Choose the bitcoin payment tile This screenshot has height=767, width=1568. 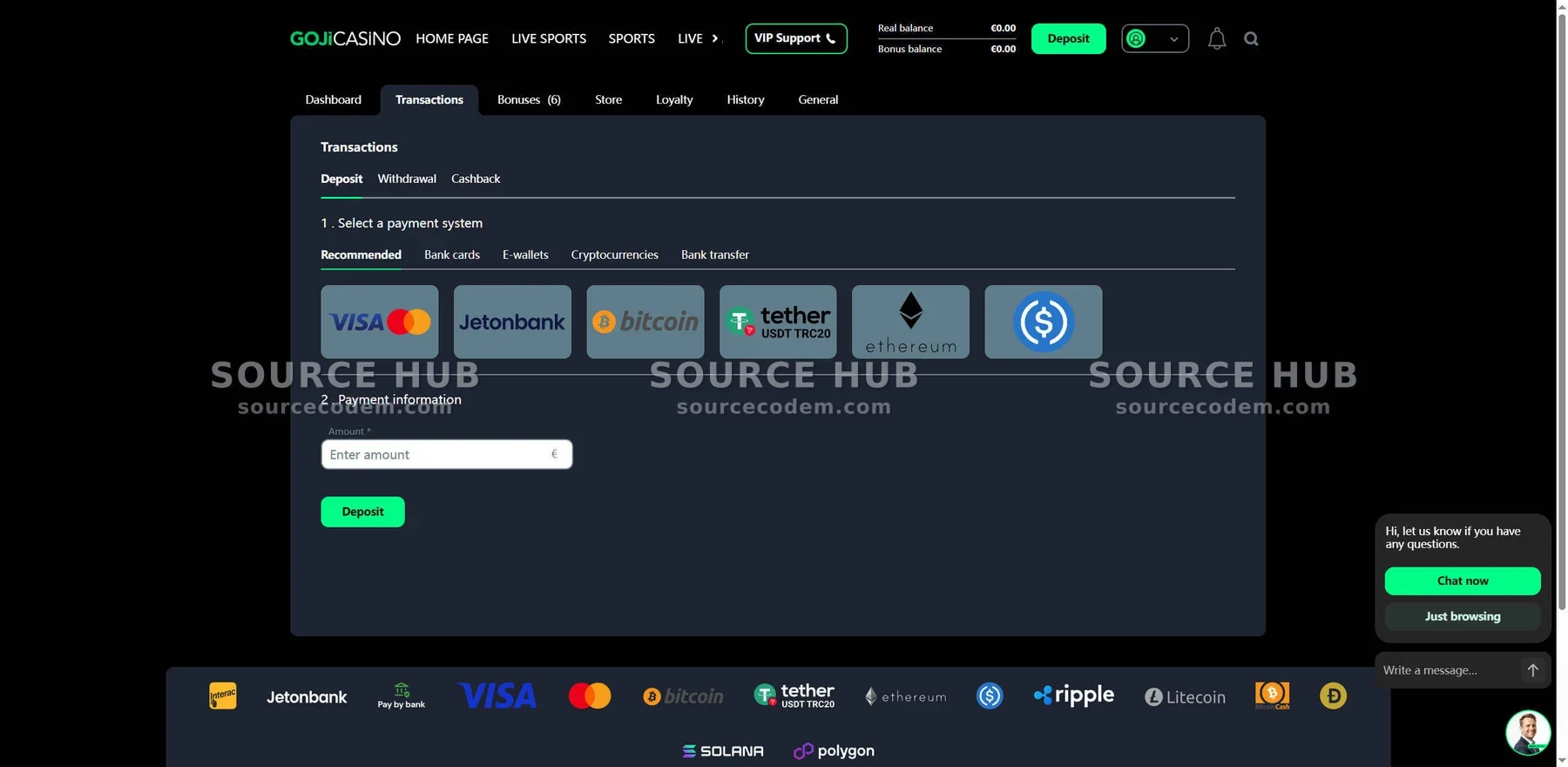pyautogui.click(x=645, y=322)
